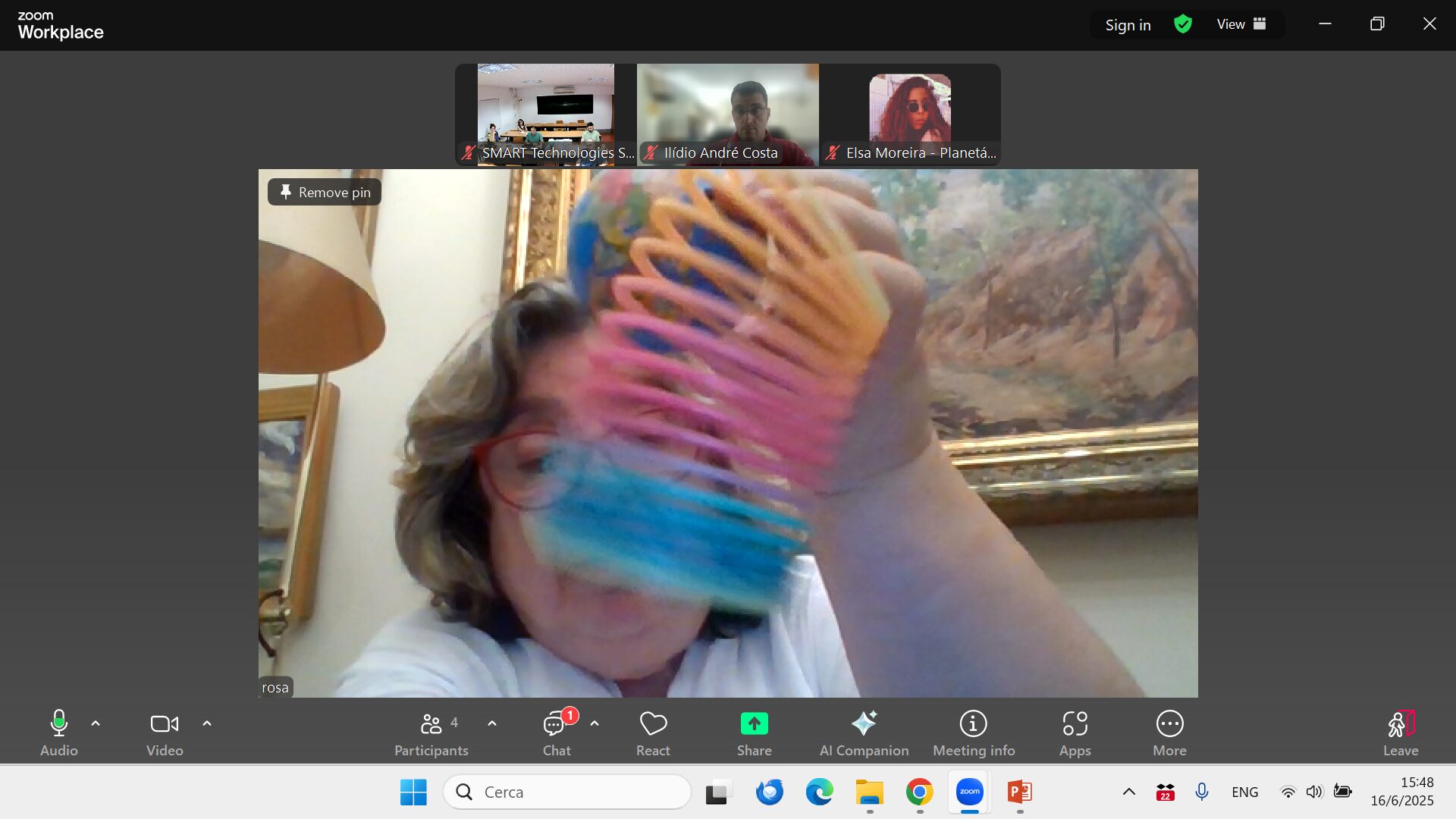Open Thunderbird from taskbar
The image size is (1456, 819).
pyautogui.click(x=769, y=792)
